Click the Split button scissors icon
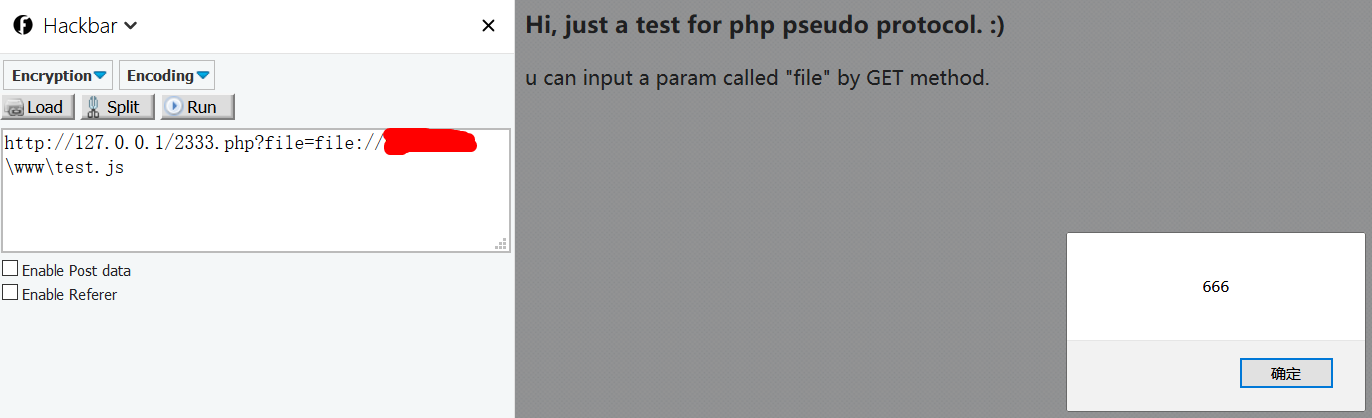 pos(92,107)
